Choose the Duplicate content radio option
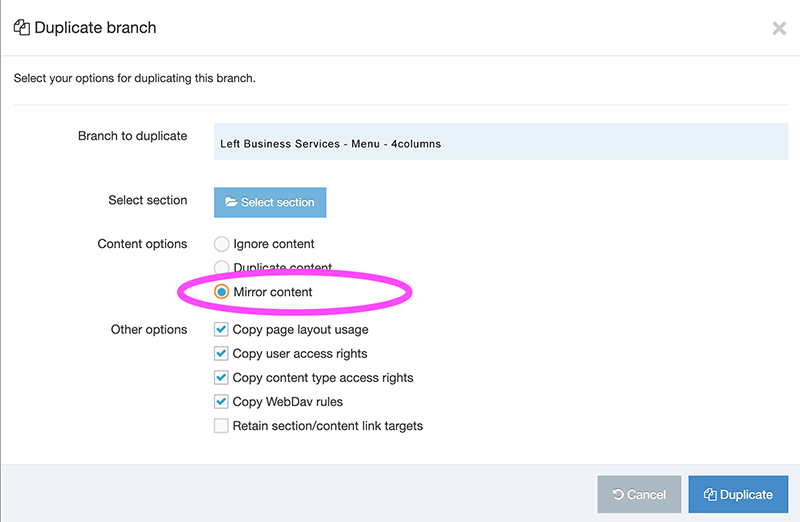800x522 pixels. (222, 267)
